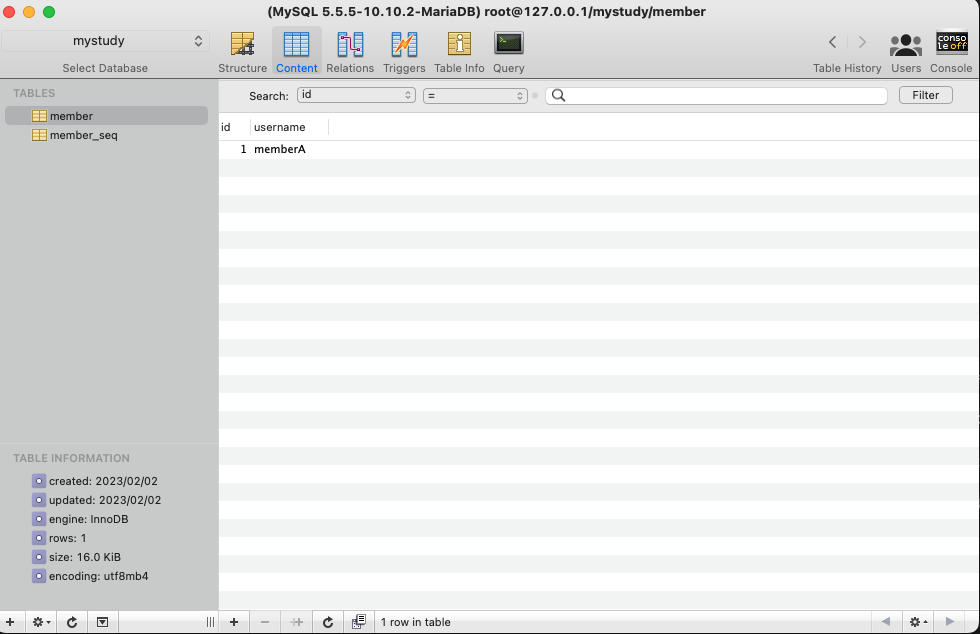
Task: Switch to the Content view
Action: (296, 53)
